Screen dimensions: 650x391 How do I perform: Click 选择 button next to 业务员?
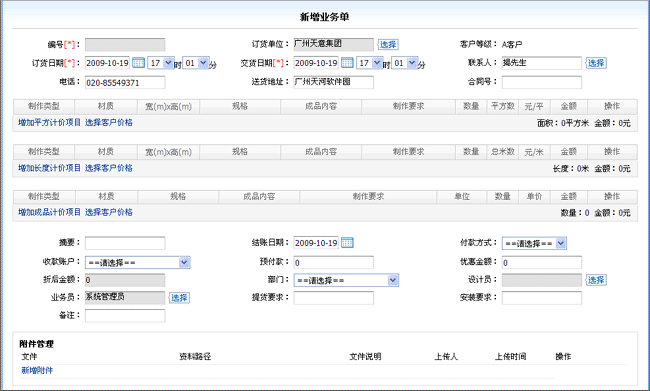pyautogui.click(x=179, y=298)
